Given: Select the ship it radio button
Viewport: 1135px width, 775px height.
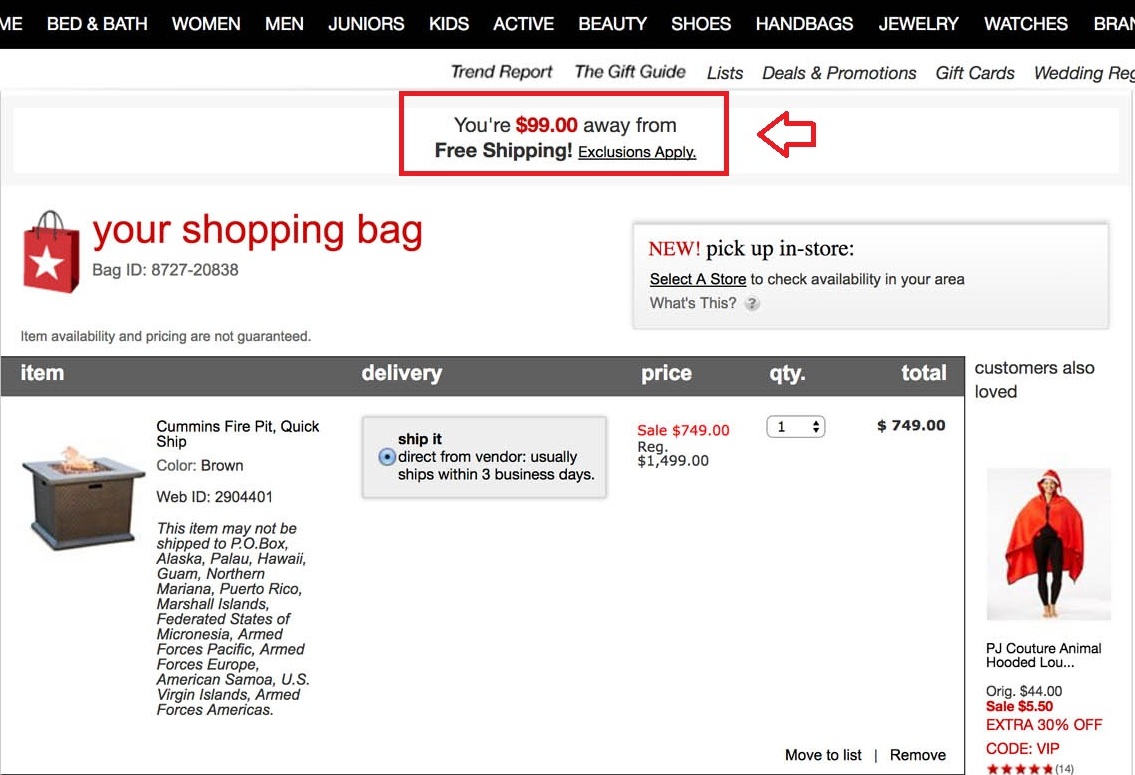Looking at the screenshot, I should point(387,457).
